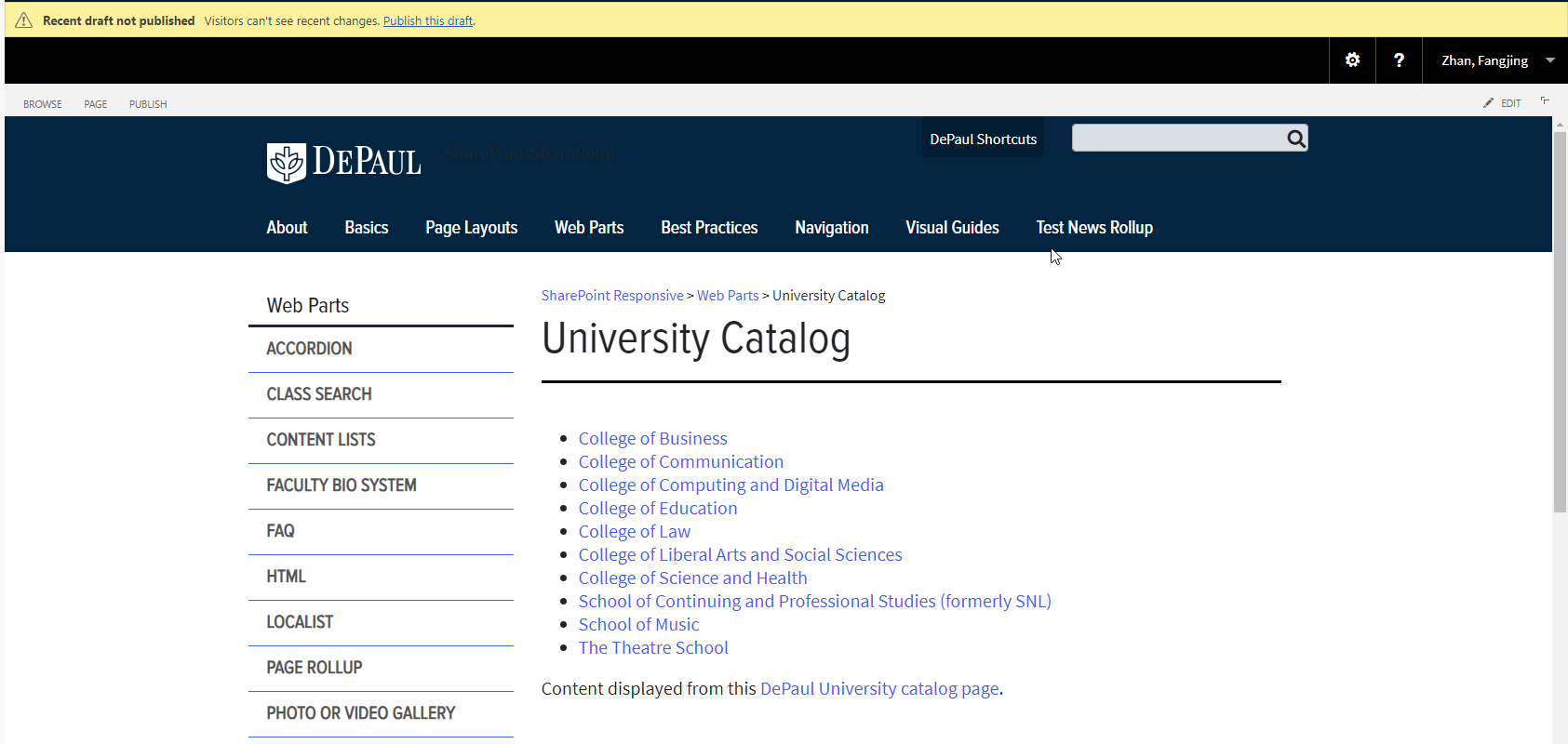The width and height of the screenshot is (1568, 744).
Task: Open the PUBLISH ribbon tab
Action: (148, 104)
